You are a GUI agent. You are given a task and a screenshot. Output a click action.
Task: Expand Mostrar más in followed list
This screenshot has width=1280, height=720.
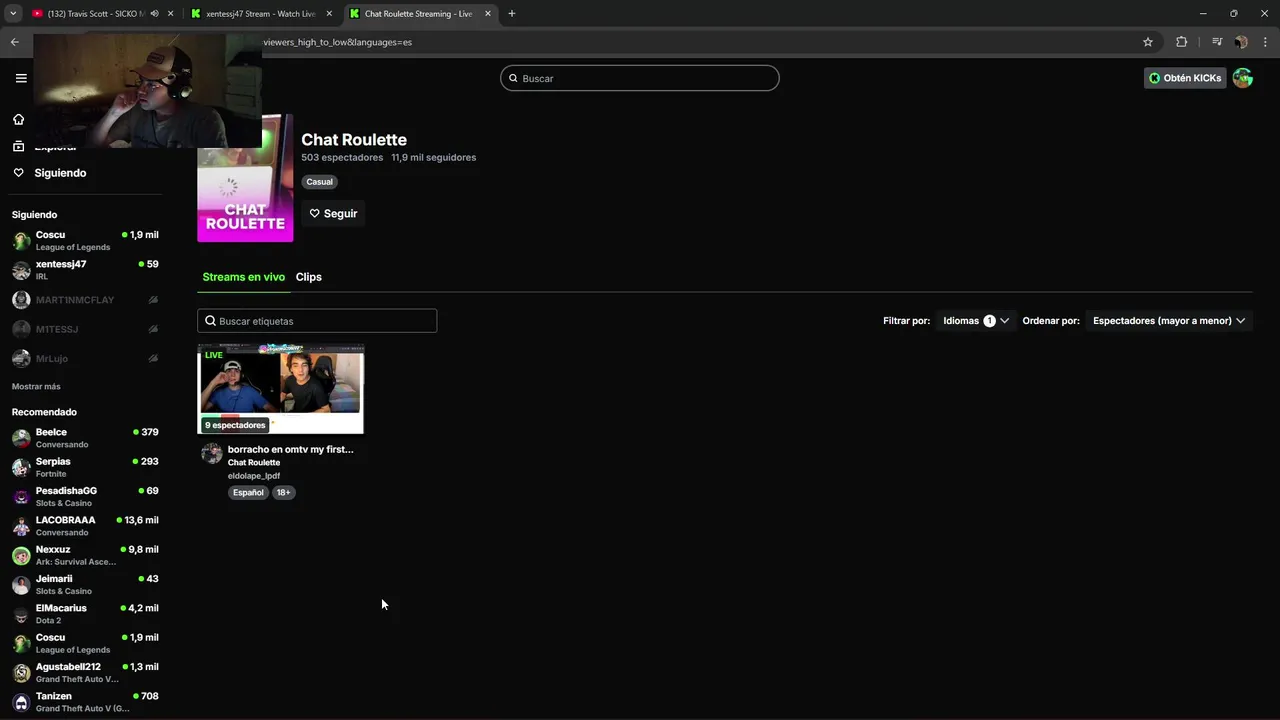pos(36,386)
